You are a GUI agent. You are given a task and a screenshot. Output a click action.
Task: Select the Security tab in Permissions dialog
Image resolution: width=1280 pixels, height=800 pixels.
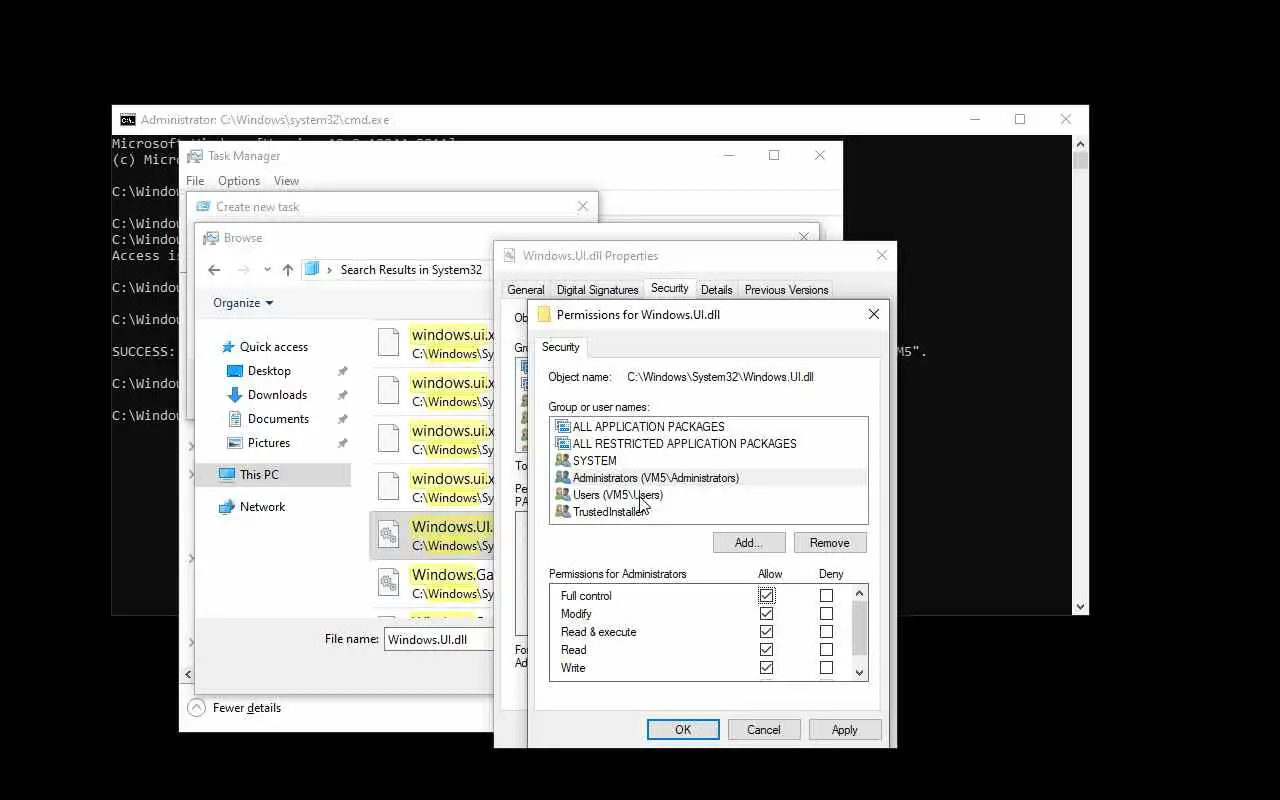pos(561,347)
